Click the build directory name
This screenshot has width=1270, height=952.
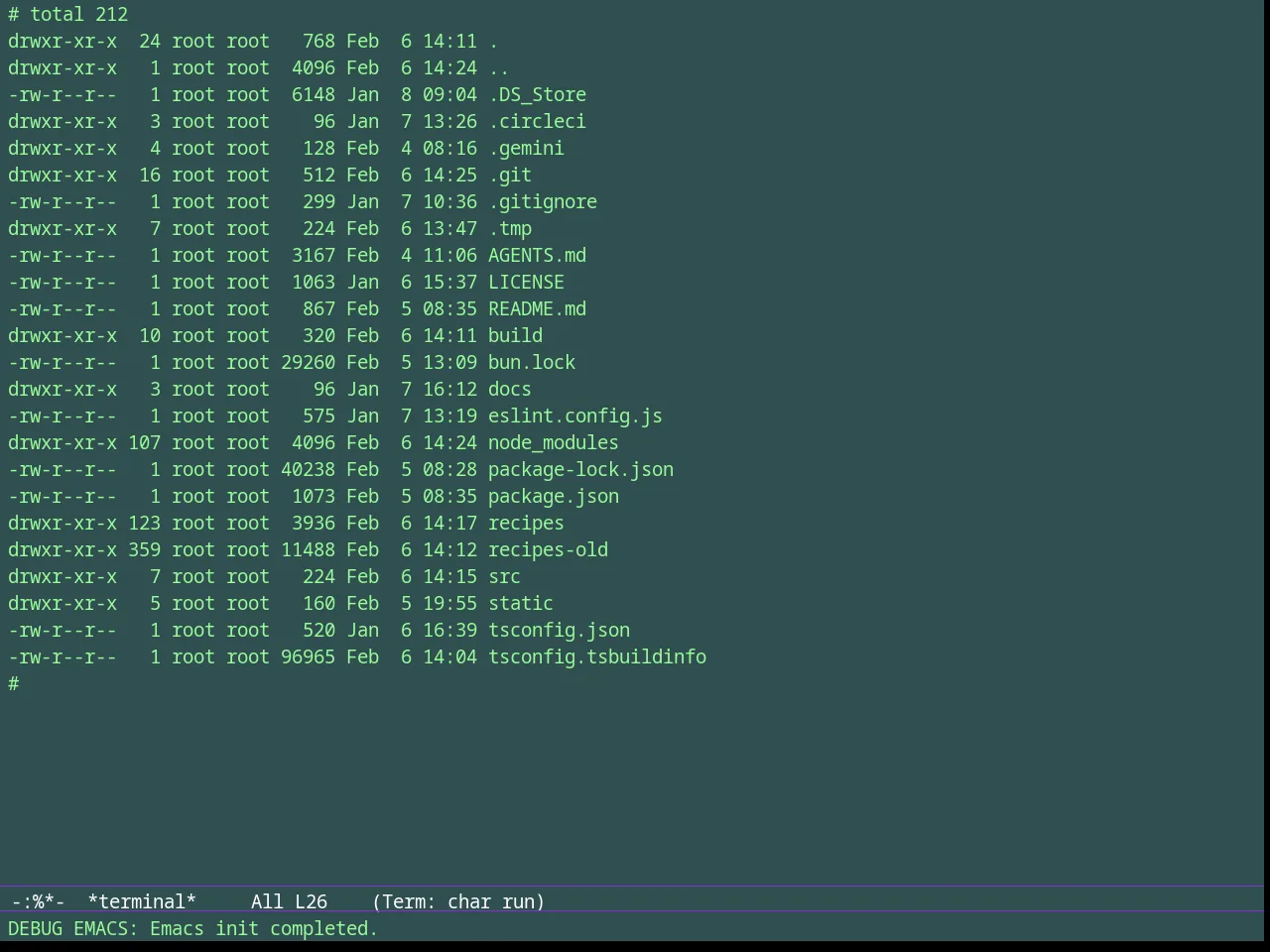tap(515, 336)
